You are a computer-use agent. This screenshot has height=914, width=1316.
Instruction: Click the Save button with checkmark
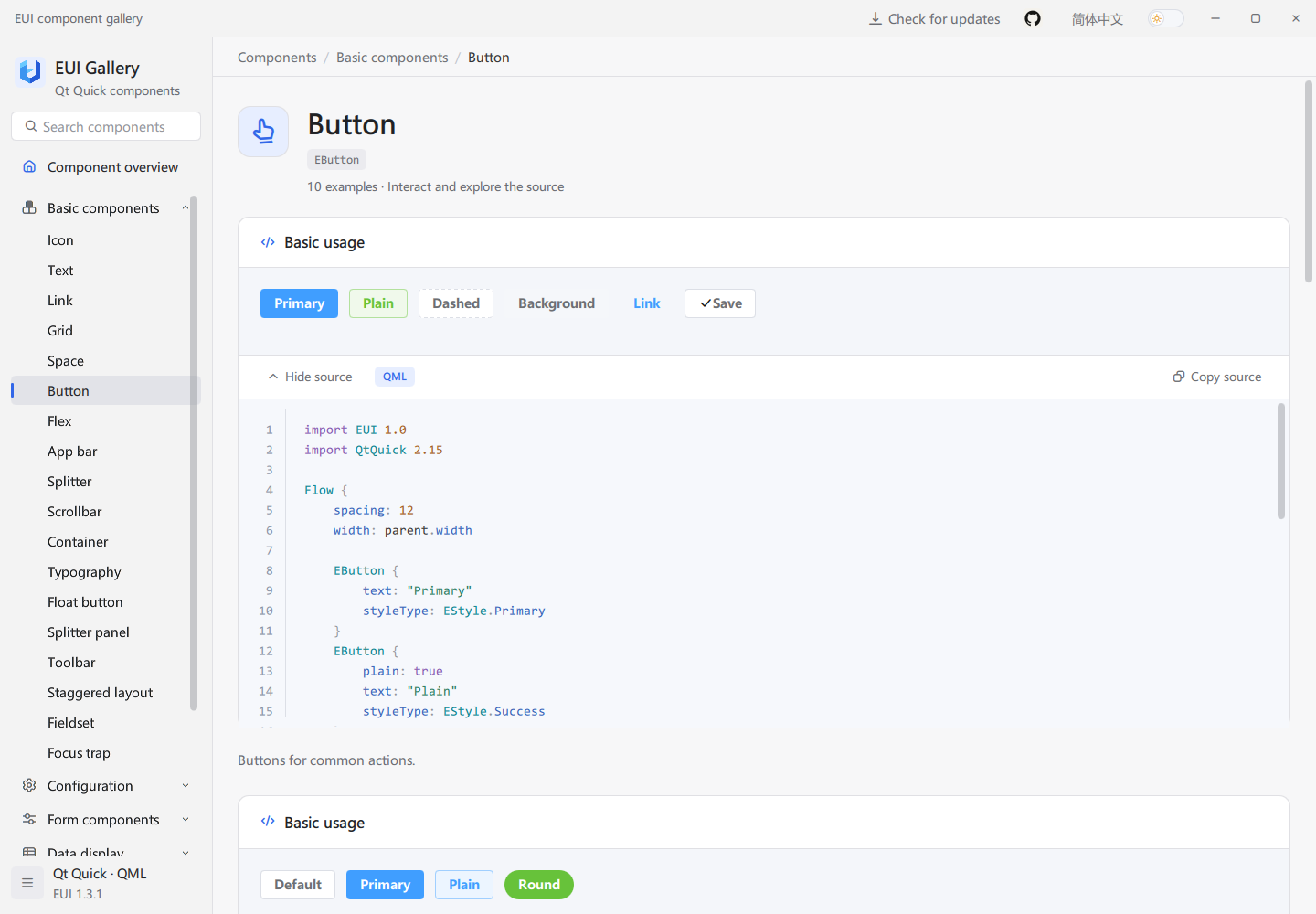click(720, 303)
